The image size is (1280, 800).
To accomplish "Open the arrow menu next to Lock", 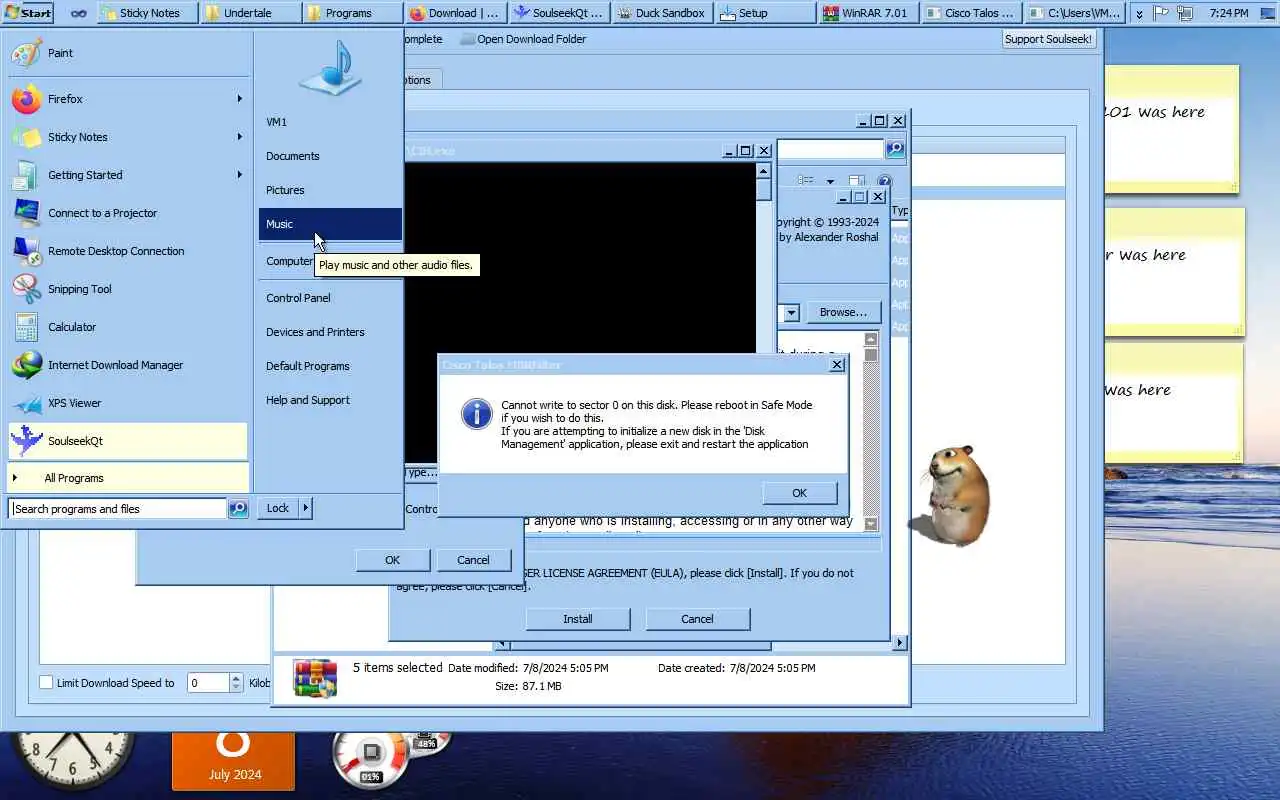I will [x=306, y=508].
